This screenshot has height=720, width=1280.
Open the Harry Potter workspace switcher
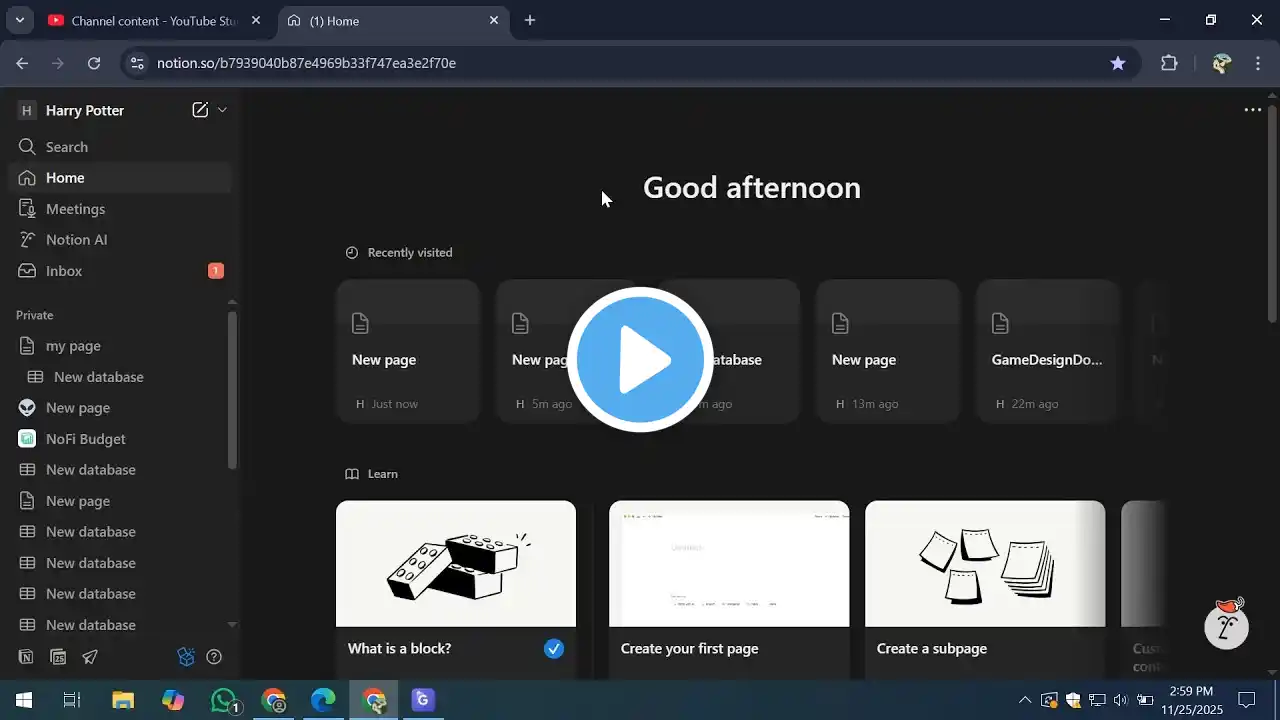pyautogui.click(x=85, y=111)
